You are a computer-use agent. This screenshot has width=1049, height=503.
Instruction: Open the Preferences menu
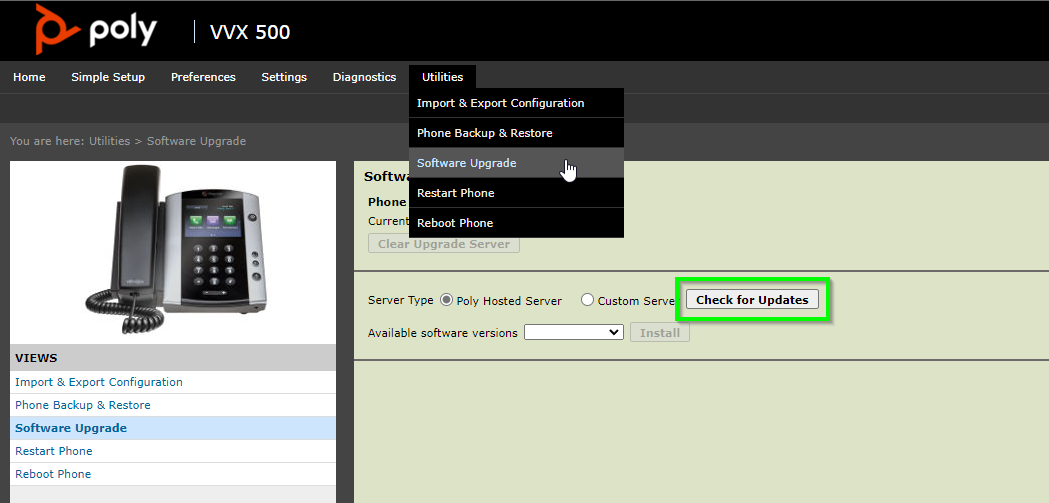(x=203, y=77)
